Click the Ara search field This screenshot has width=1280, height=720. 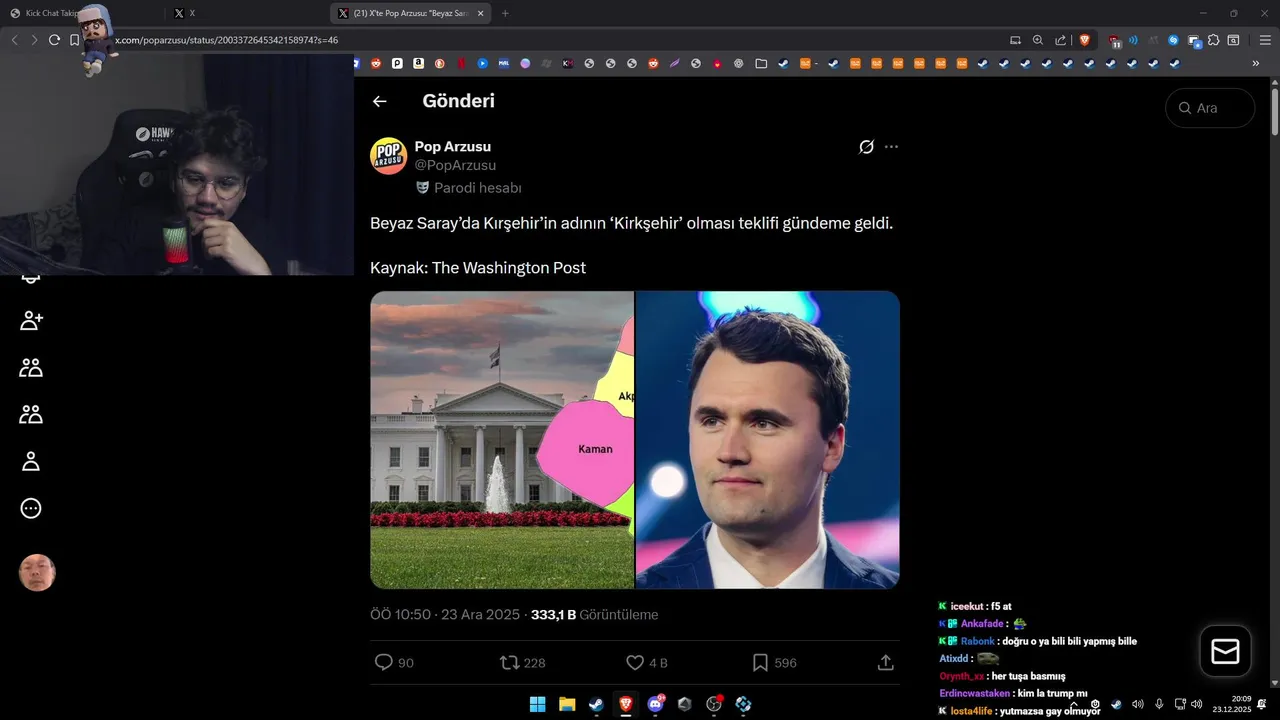[x=1210, y=108]
